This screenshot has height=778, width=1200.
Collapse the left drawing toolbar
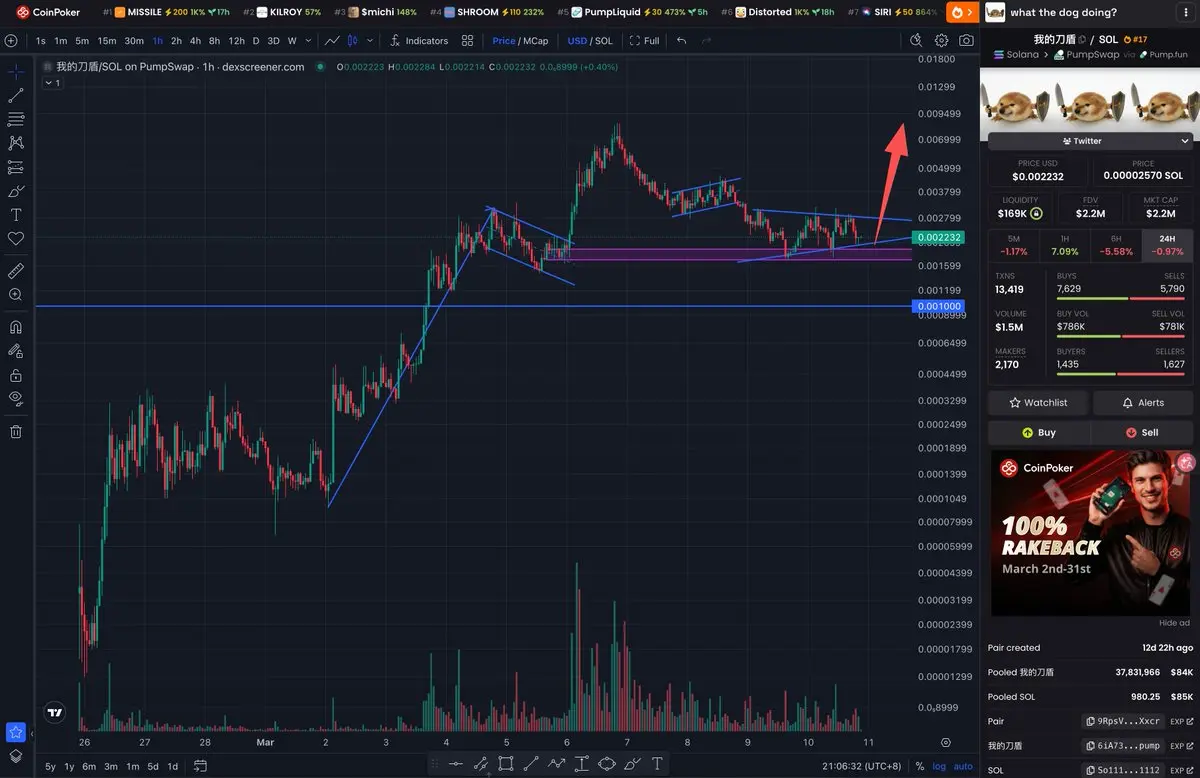pos(32,734)
